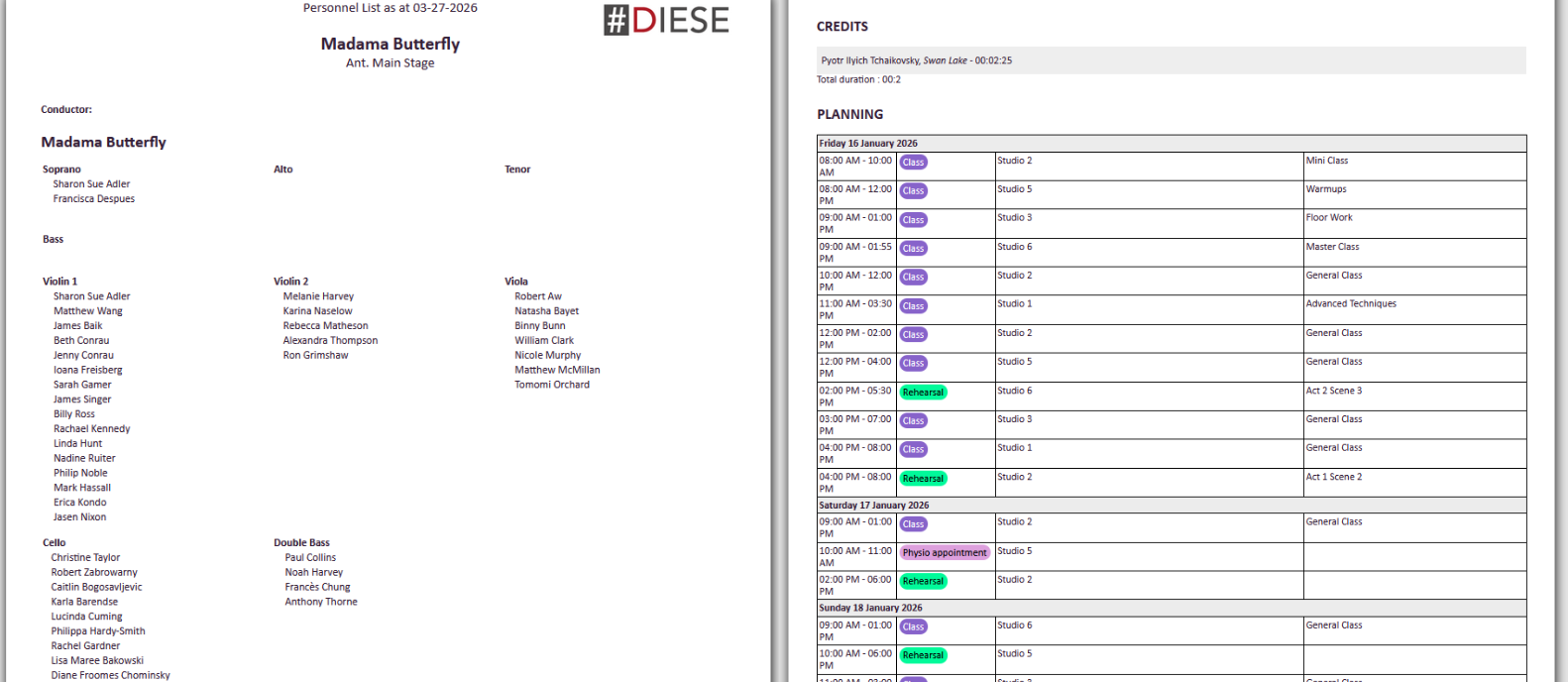Click the Warmups entry in Studio 5
This screenshot has width=1568, height=682.
[x=1326, y=189]
